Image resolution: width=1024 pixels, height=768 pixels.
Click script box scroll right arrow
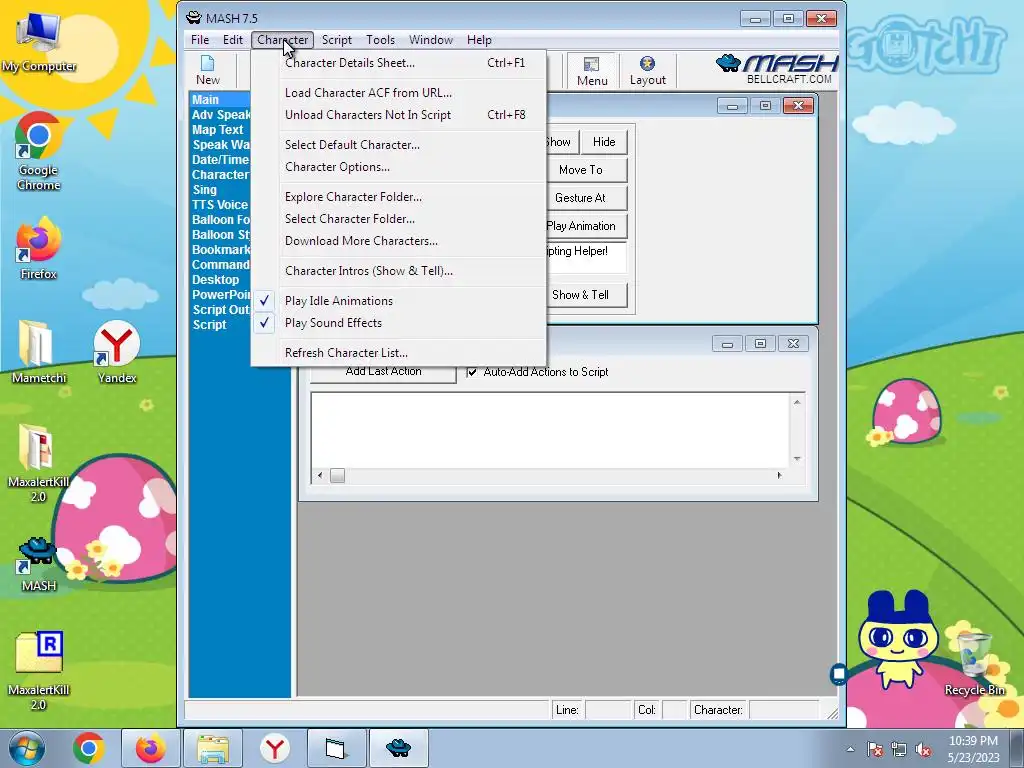pyautogui.click(x=779, y=476)
